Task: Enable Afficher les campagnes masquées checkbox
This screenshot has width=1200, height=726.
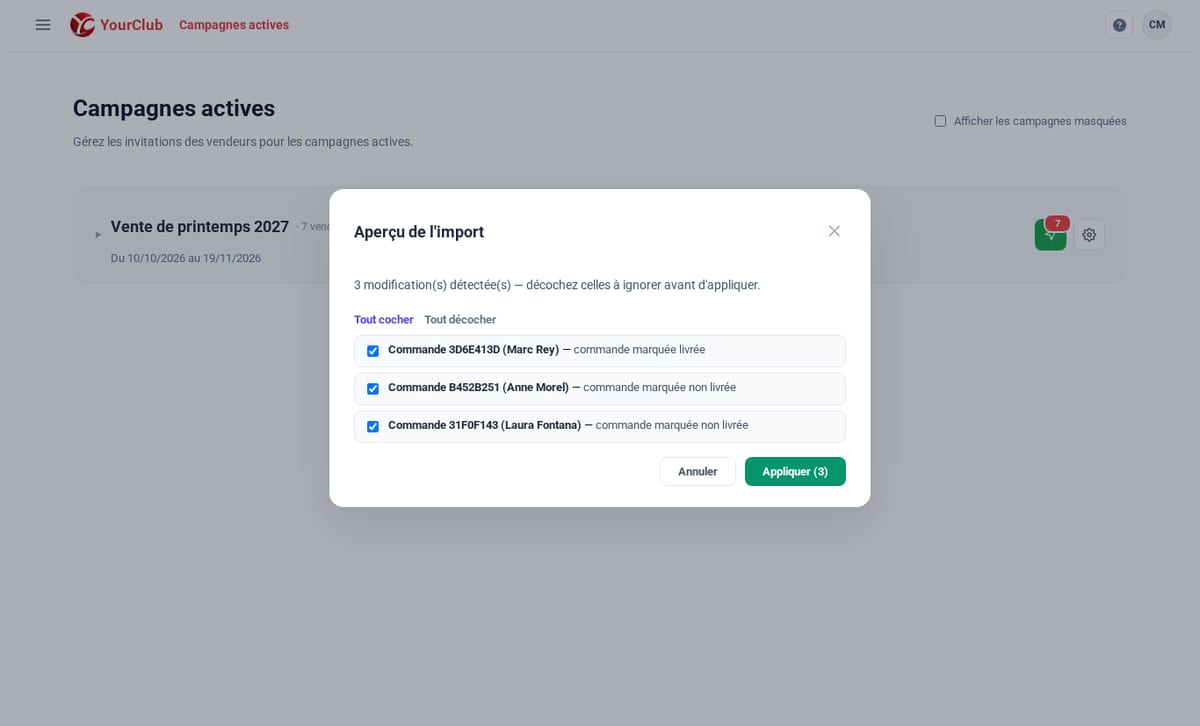Action: (940, 121)
